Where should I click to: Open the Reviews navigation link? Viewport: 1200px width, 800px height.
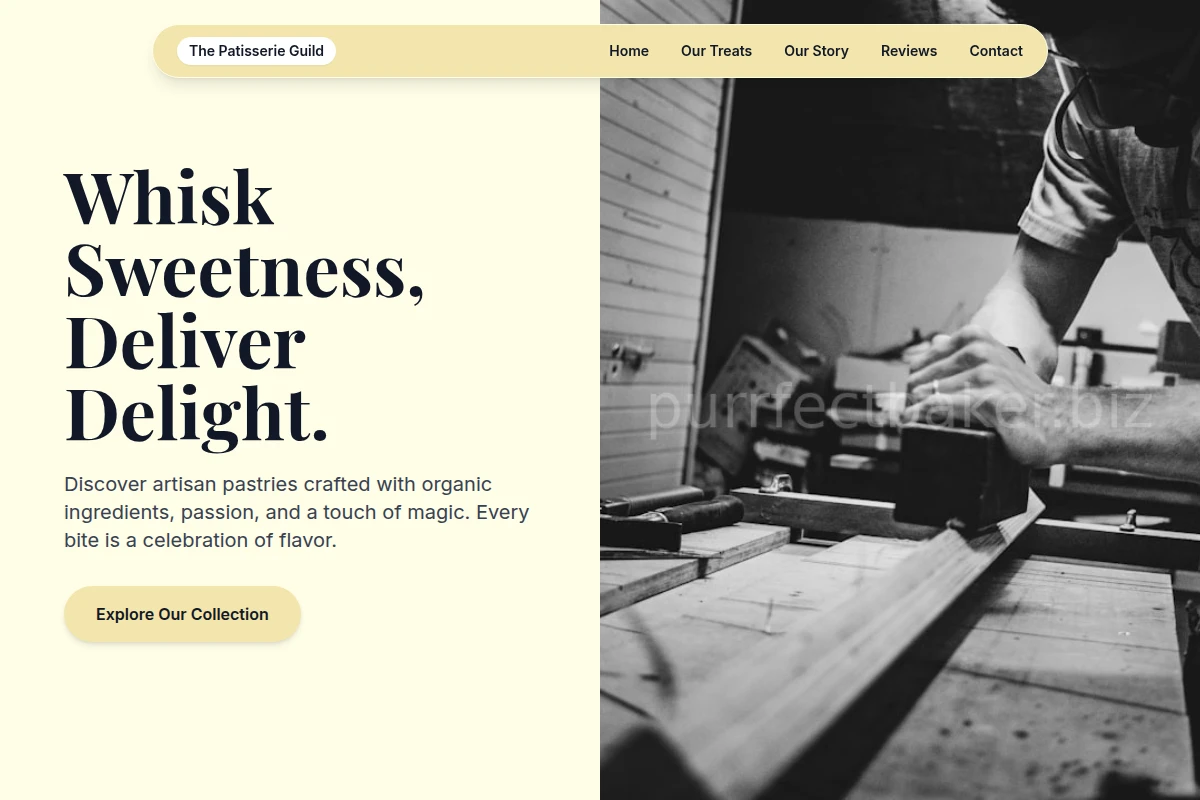[x=909, y=51]
